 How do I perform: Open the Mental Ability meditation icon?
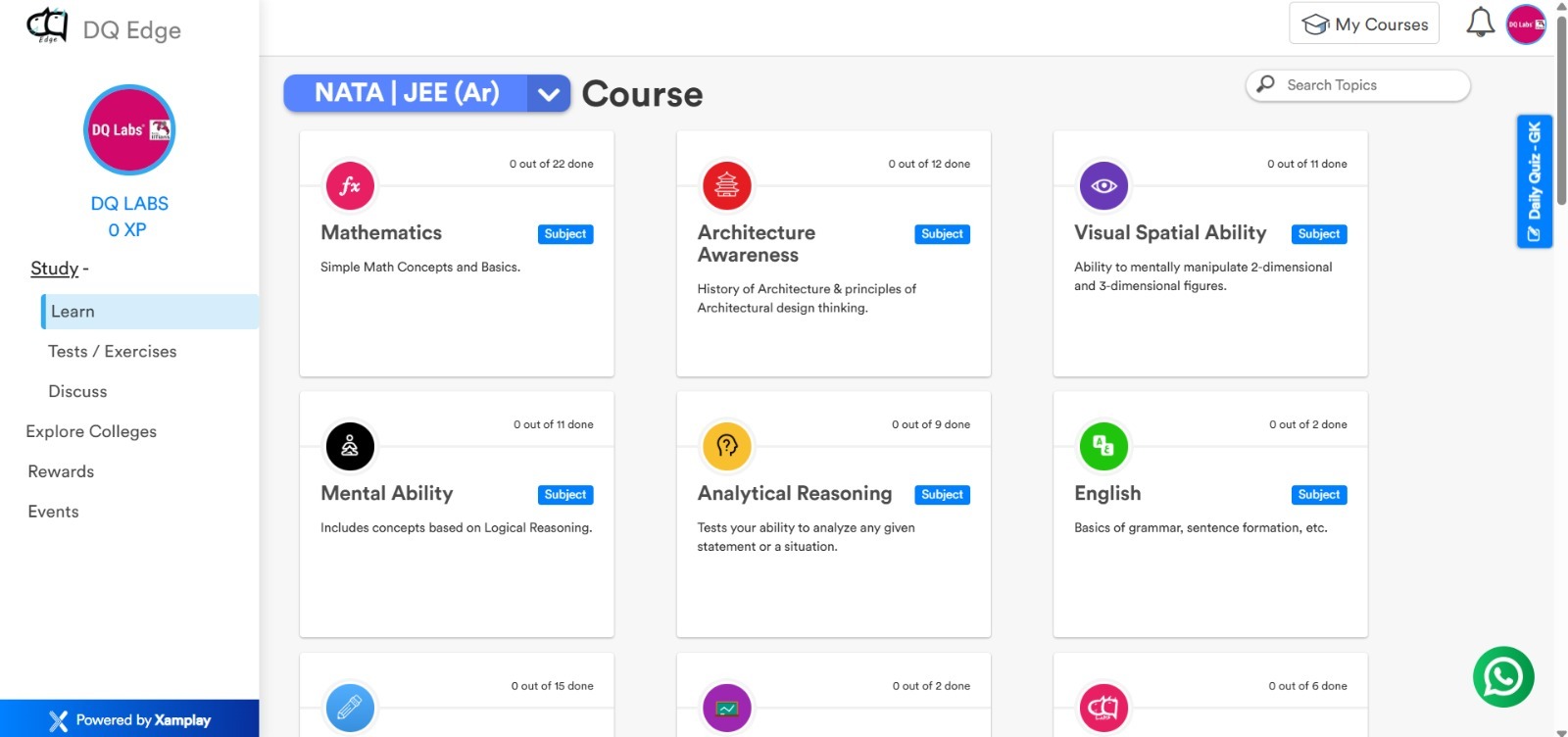click(x=350, y=447)
